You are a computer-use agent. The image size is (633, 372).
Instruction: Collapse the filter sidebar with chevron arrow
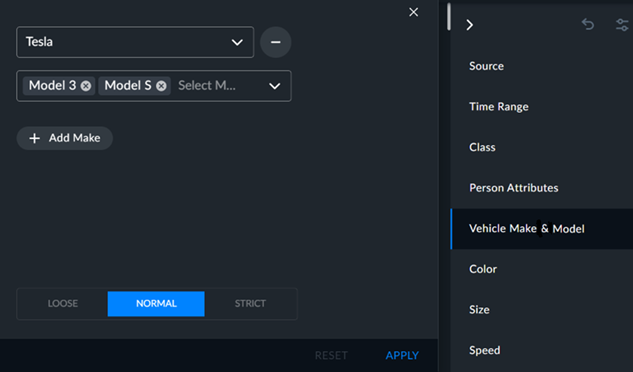[x=470, y=25]
